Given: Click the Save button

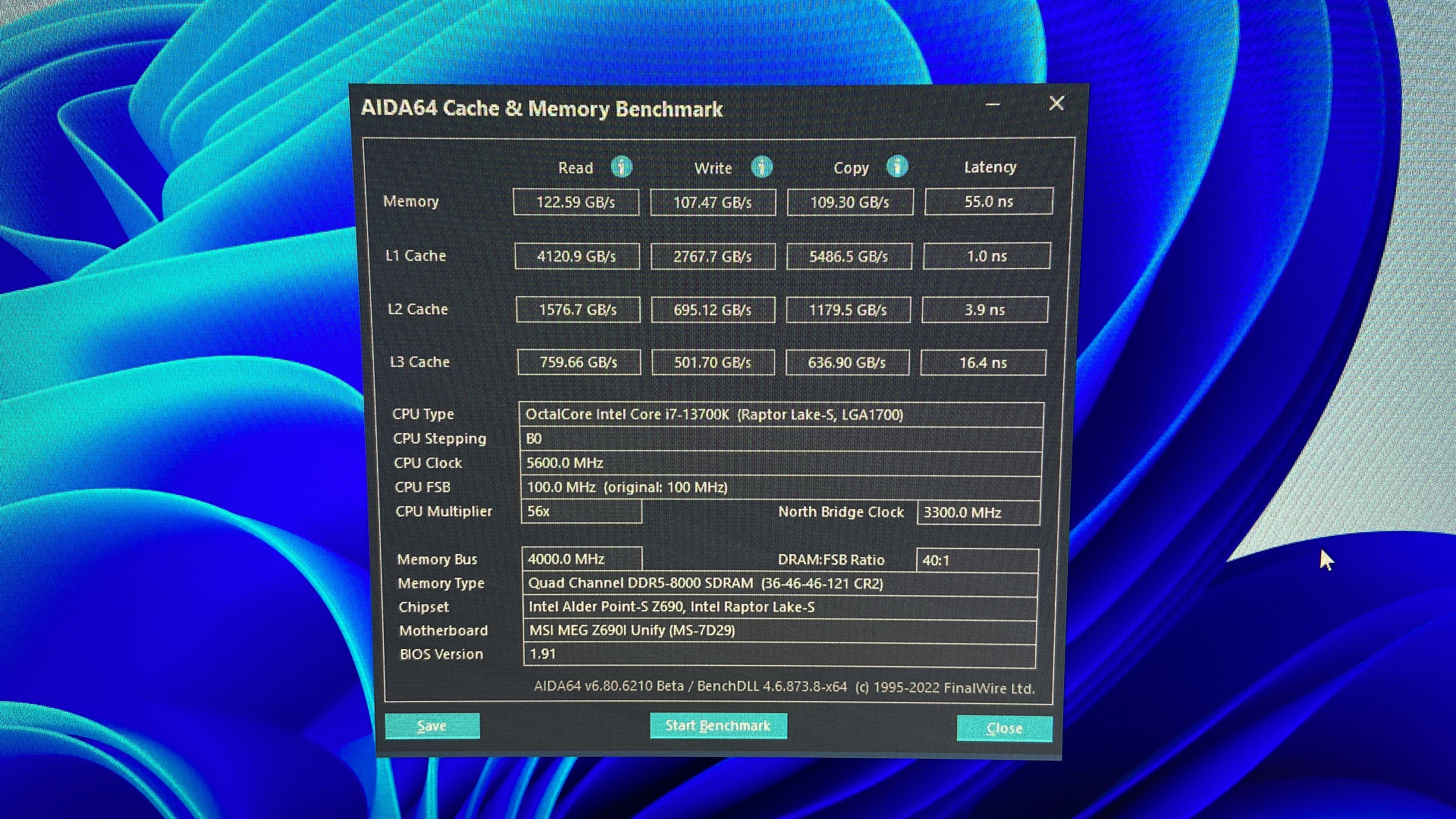Looking at the screenshot, I should click(x=432, y=726).
